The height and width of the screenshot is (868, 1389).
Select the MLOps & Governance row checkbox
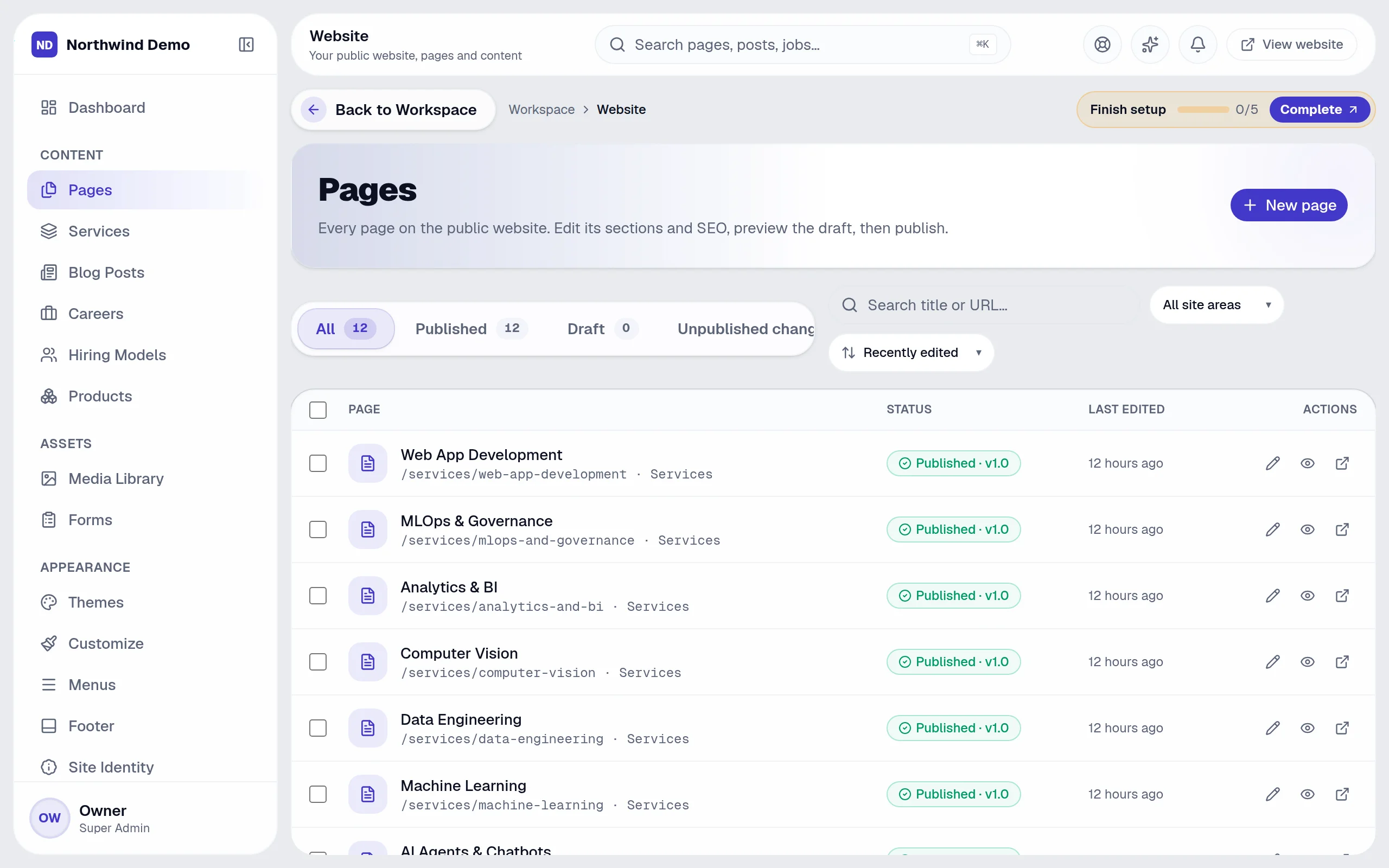click(x=317, y=529)
